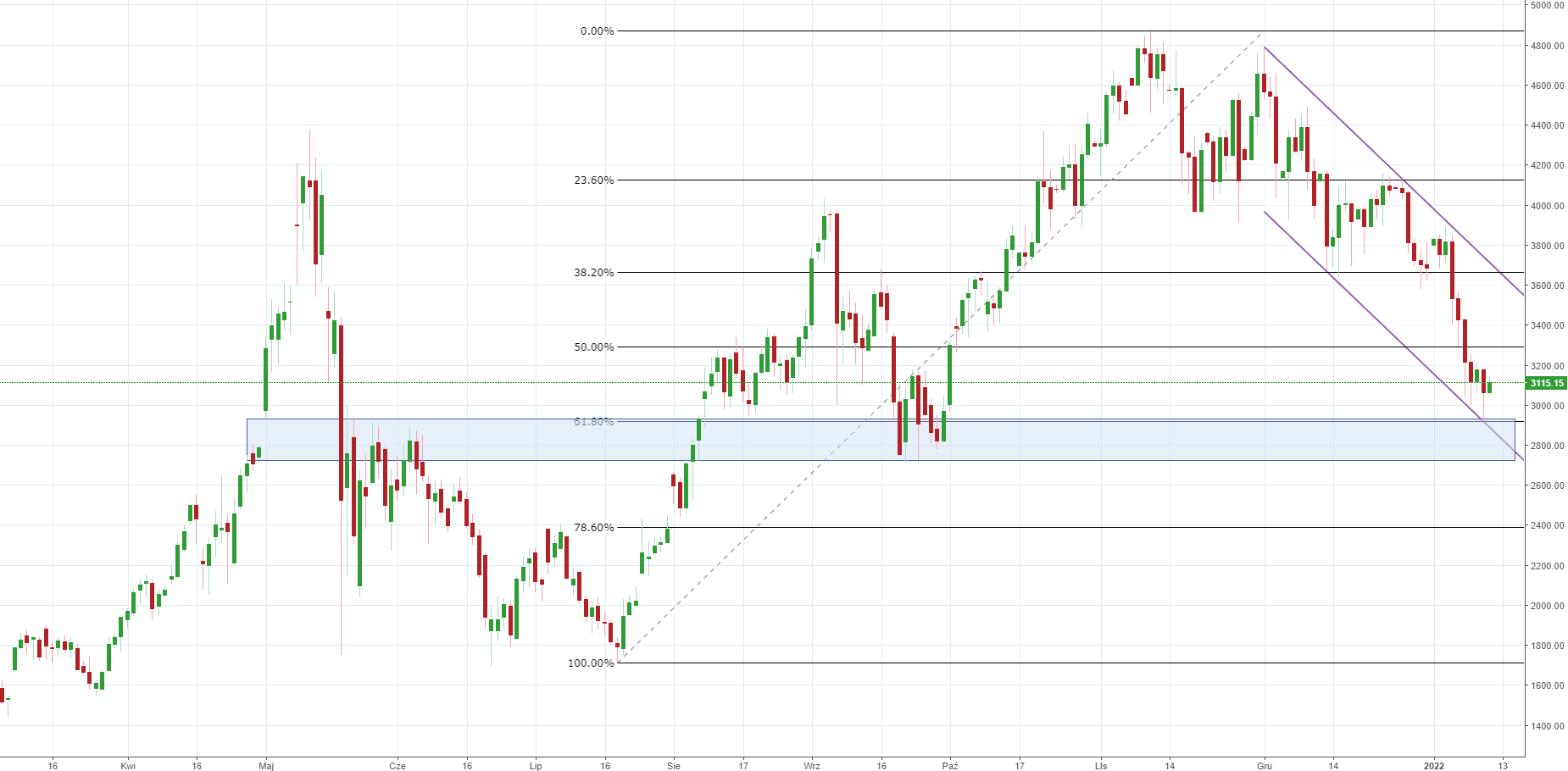Screen dimensions: 1568x771
Task: Select the 0.00% Fibonacci level label
Action: (x=597, y=31)
